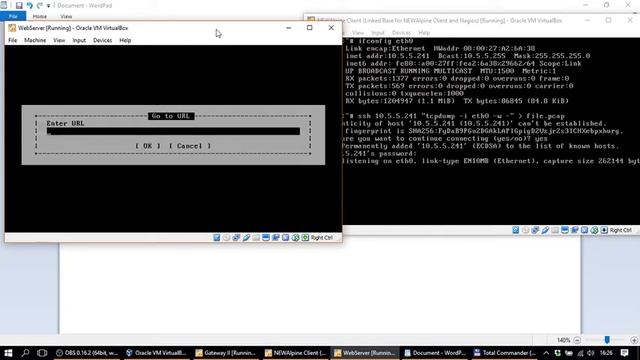Open Help menu in WebServer window
This screenshot has height=360, width=640.
point(125,40)
